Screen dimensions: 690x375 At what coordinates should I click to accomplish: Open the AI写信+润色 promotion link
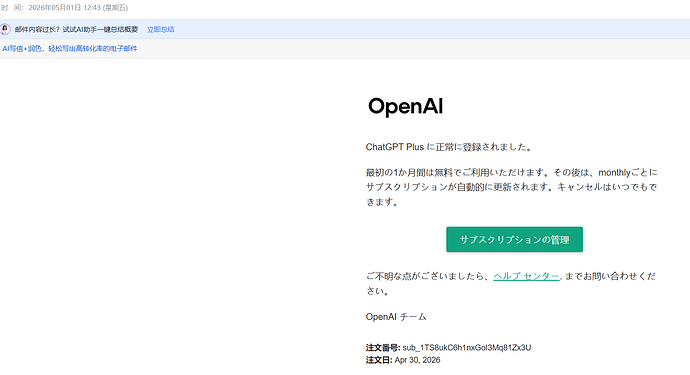click(70, 48)
